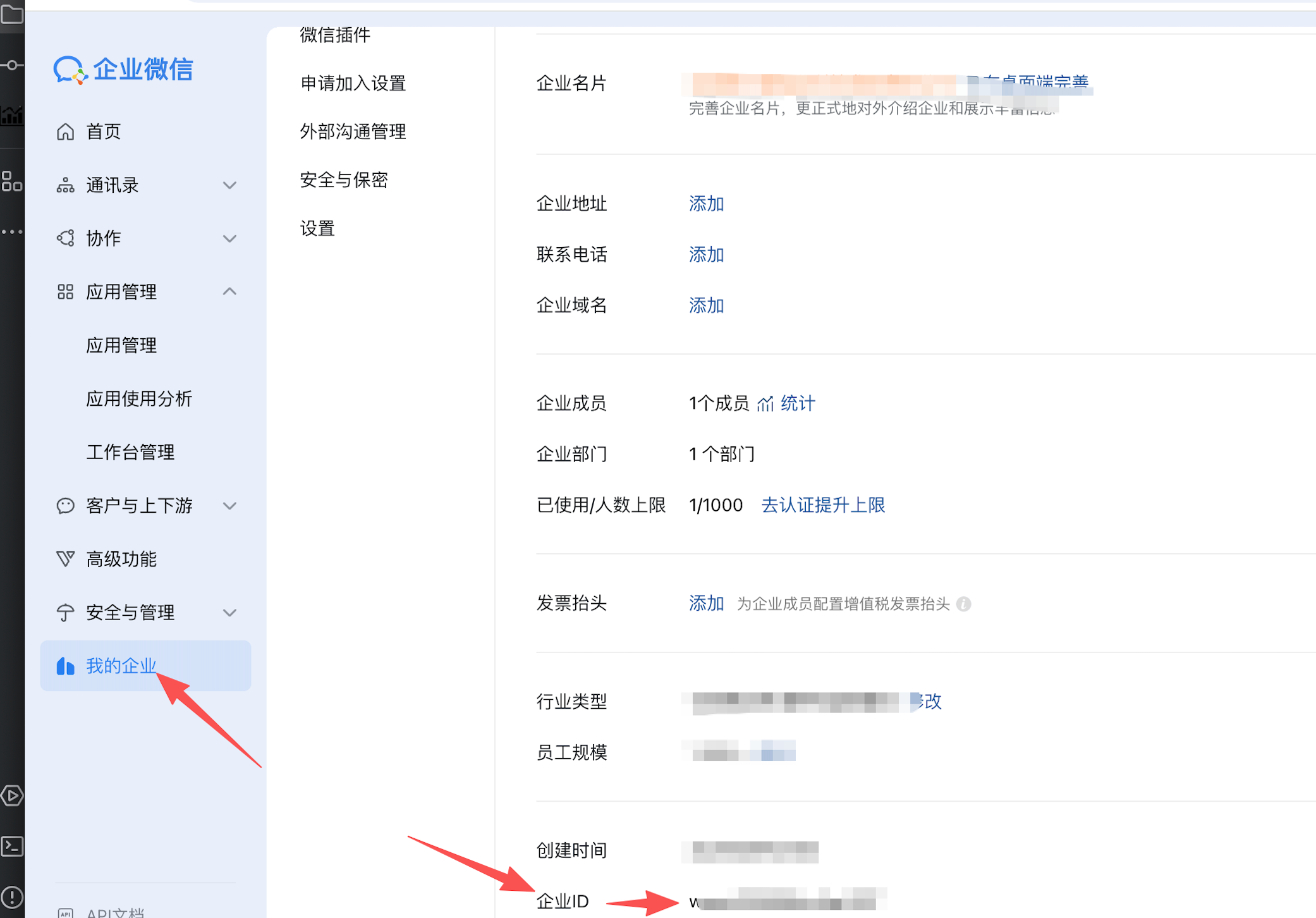Open 安全与保密 section

[344, 180]
